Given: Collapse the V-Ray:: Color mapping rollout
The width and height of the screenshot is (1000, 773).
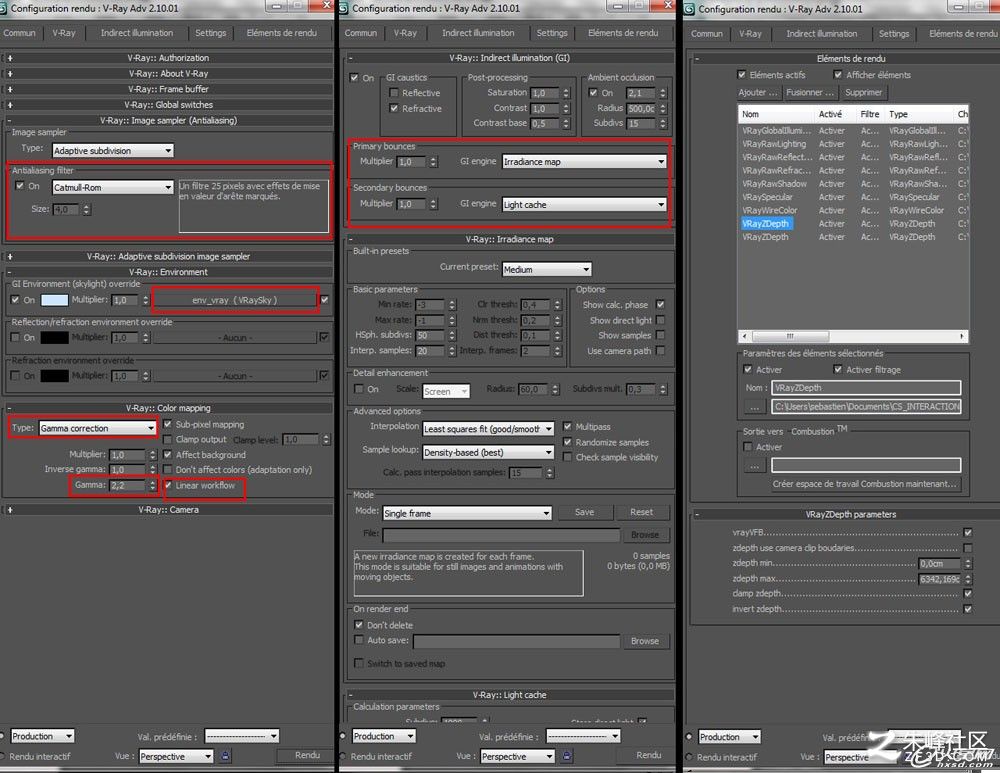Looking at the screenshot, I should [x=168, y=408].
